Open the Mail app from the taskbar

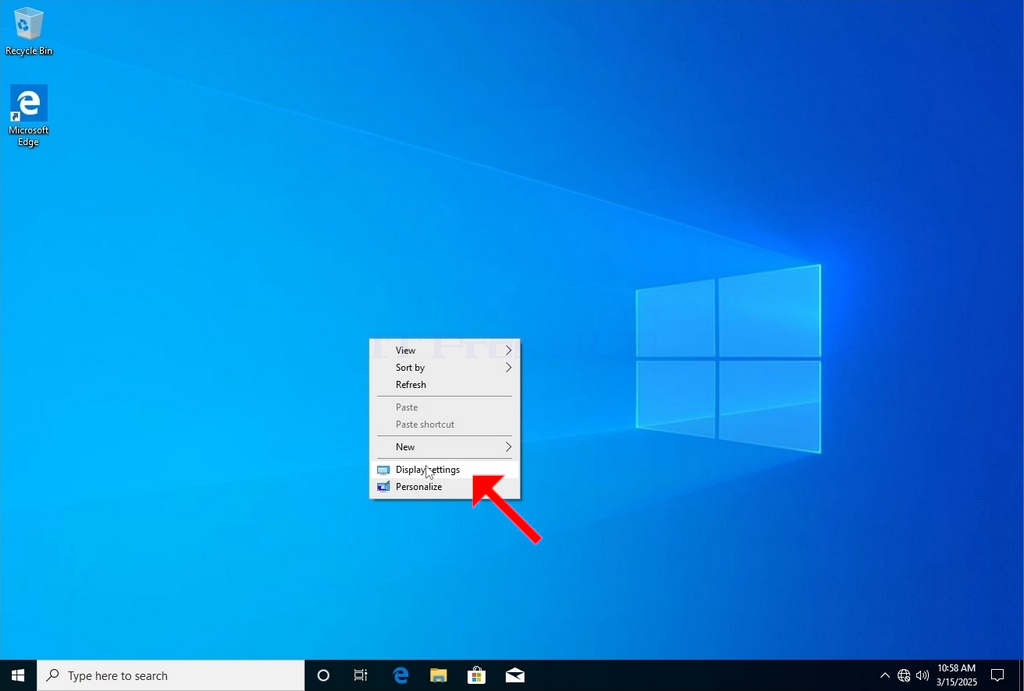coord(515,675)
